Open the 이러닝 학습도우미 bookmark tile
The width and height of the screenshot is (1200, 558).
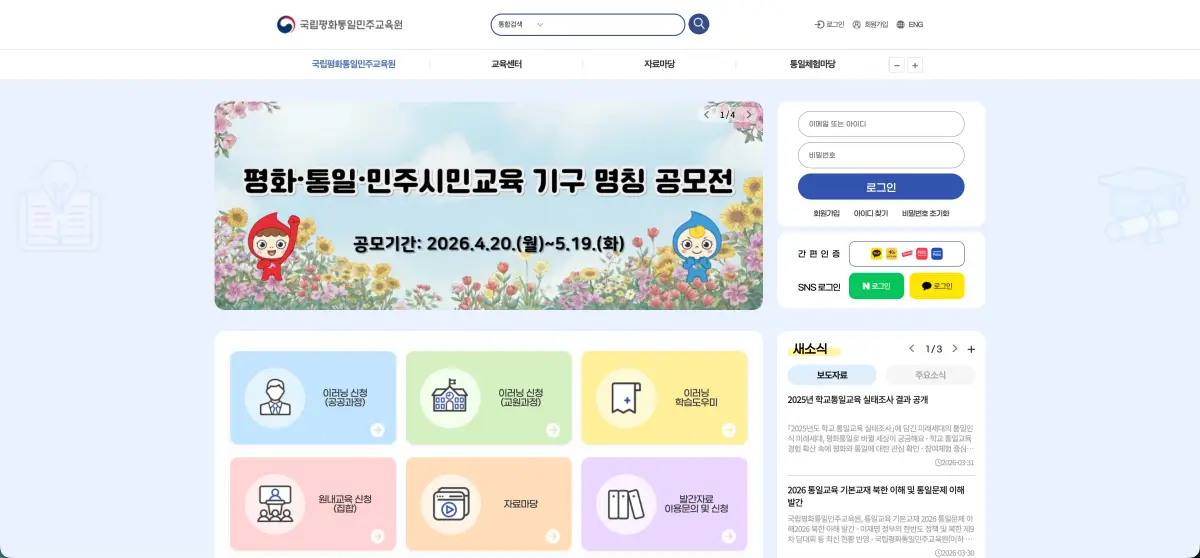click(664, 398)
